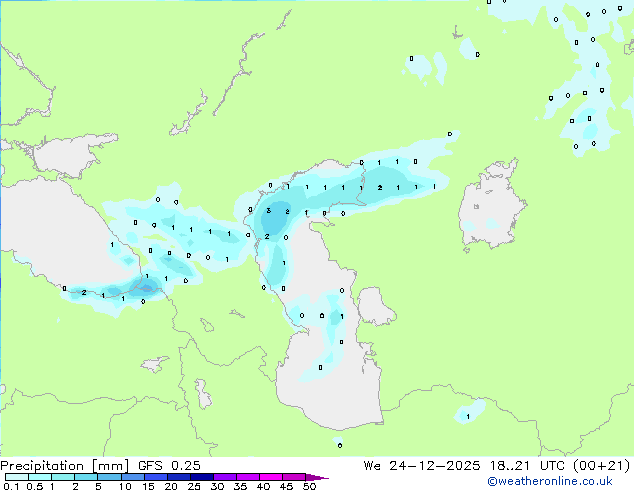Image resolution: width=634 pixels, height=490 pixels.
Task: Click the legend label "10"
Action: click(125, 486)
